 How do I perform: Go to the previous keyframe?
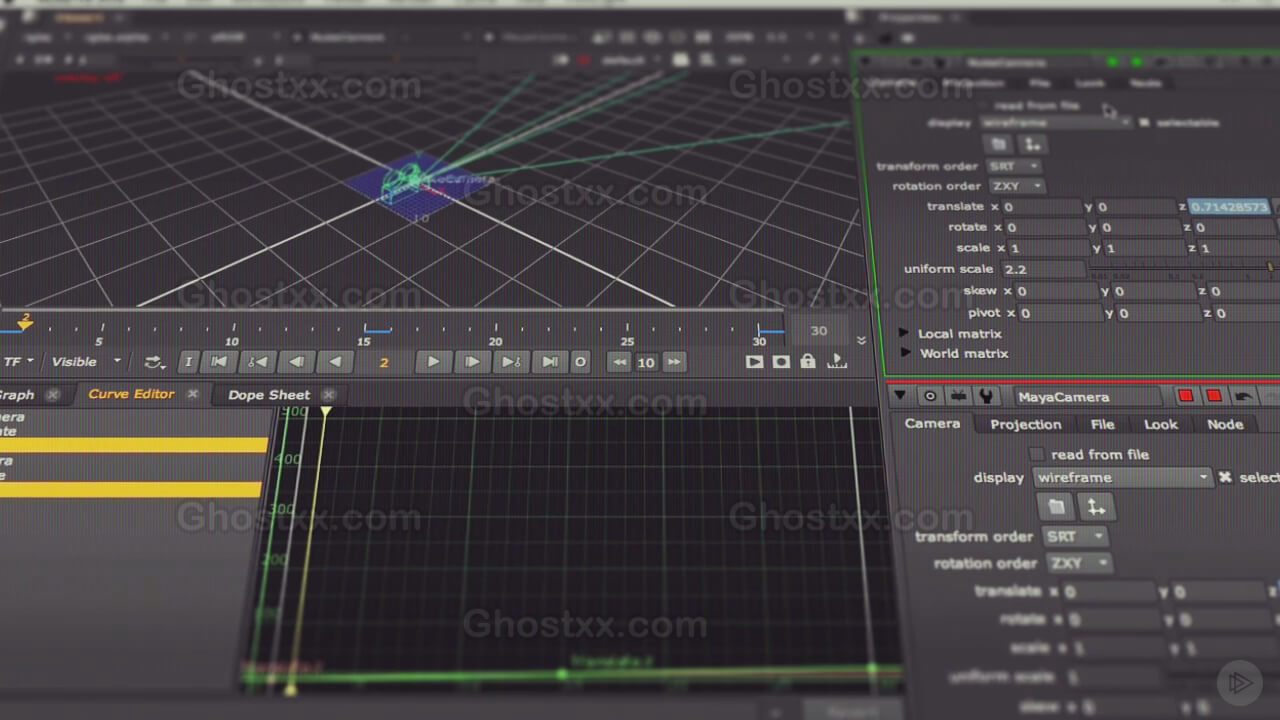pyautogui.click(x=258, y=362)
